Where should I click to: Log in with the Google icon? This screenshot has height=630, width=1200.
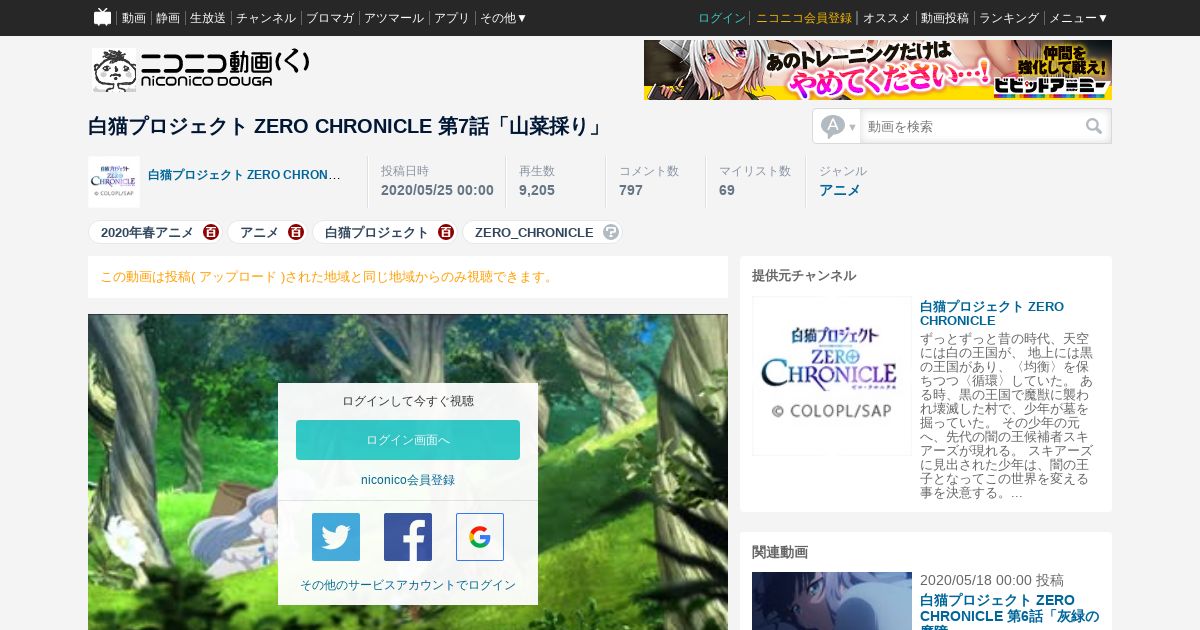[480, 537]
